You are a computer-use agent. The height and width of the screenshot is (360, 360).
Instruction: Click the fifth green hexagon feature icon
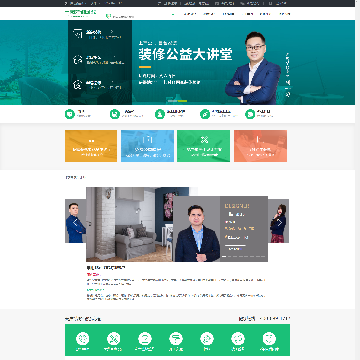(x=250, y=114)
